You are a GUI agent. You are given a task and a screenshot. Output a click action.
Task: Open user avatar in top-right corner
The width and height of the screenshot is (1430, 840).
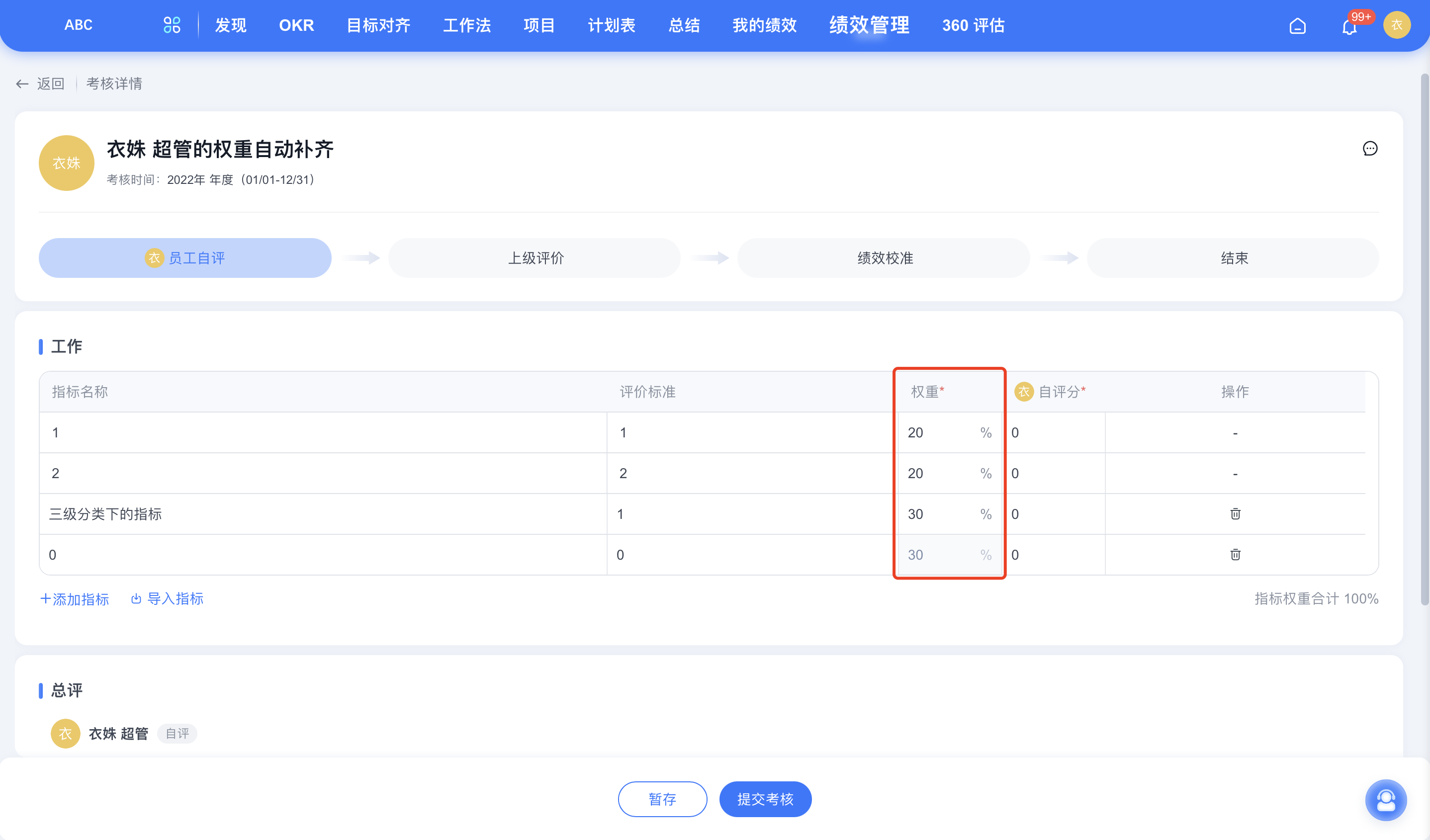click(1397, 25)
